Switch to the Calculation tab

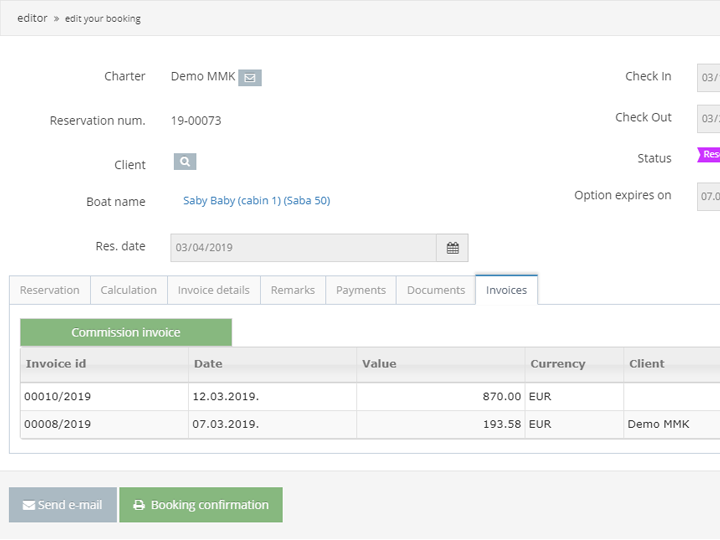pyautogui.click(x=129, y=290)
